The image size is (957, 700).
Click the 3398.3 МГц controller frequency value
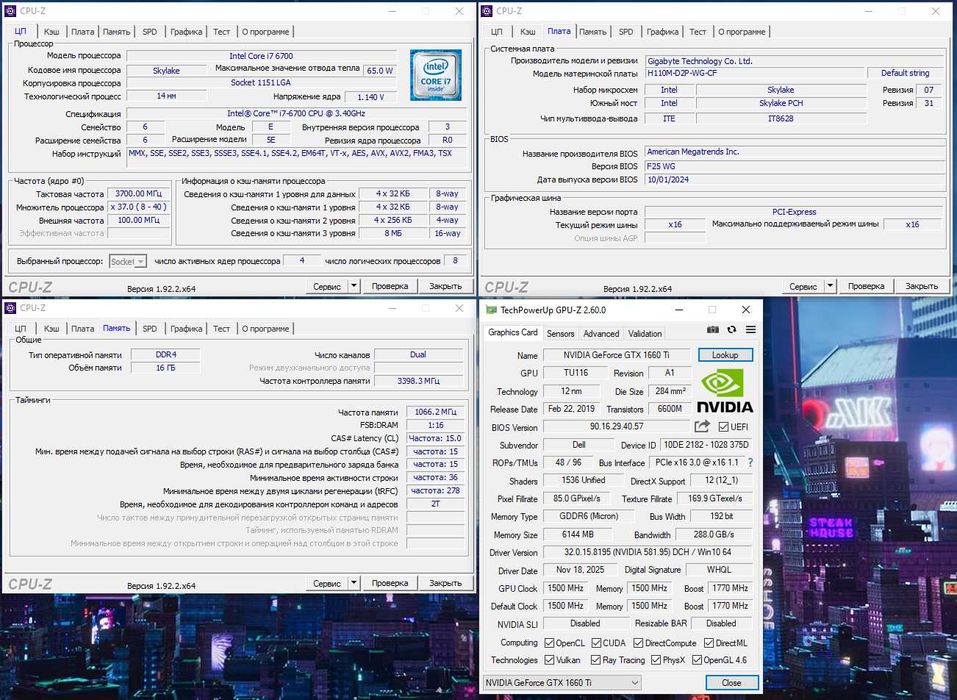click(418, 381)
